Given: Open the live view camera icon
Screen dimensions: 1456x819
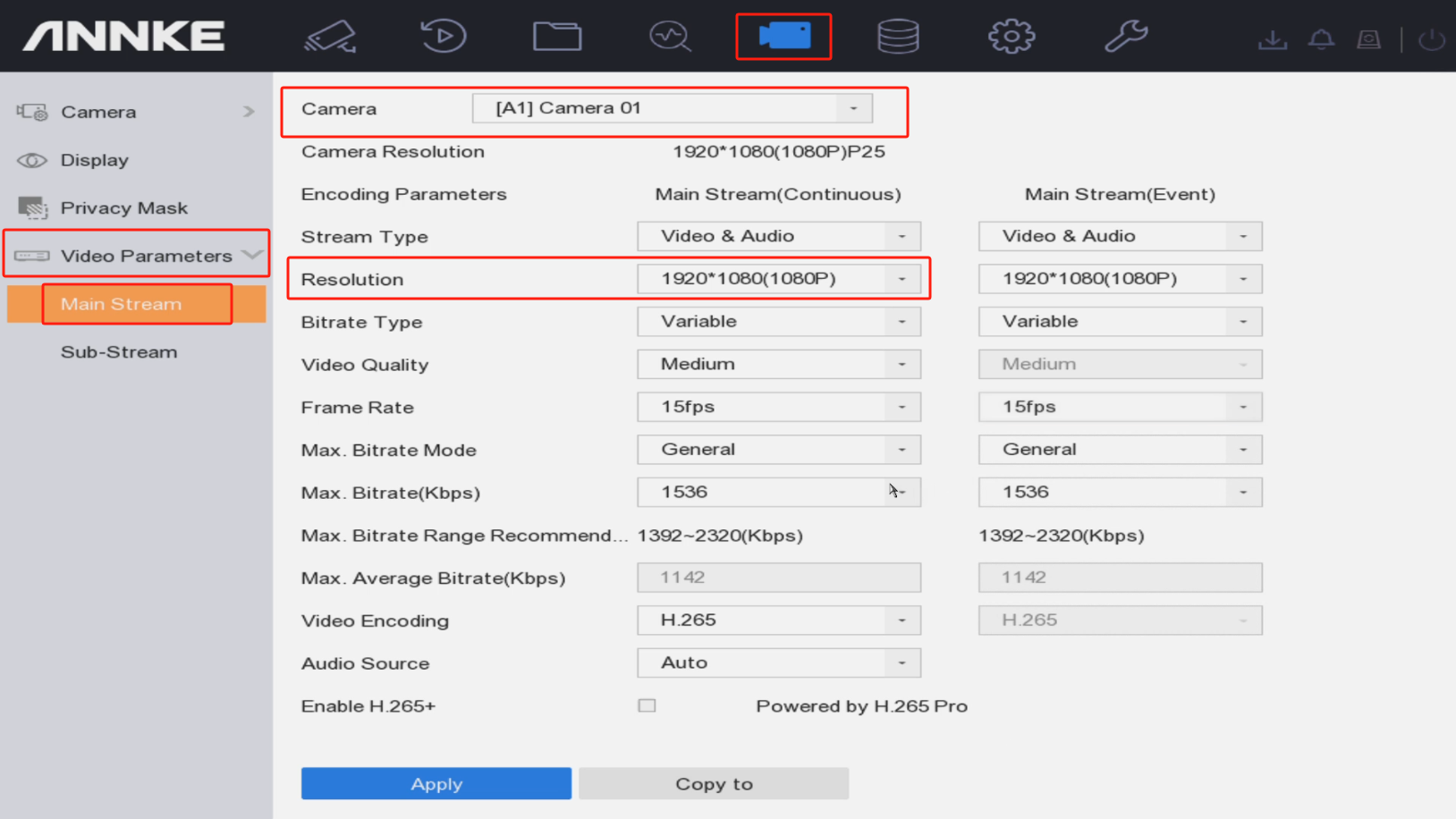Looking at the screenshot, I should 330,37.
